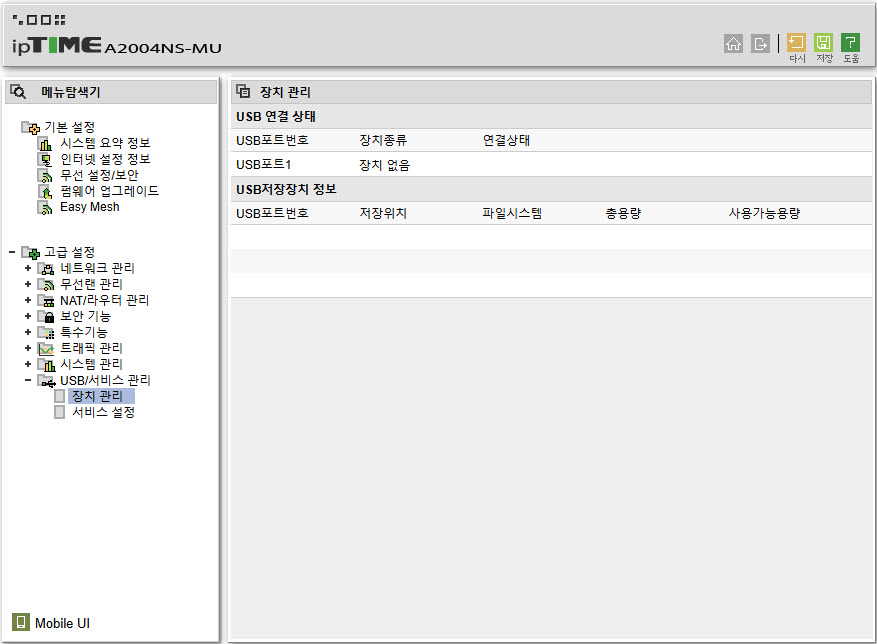
Task: Open 시스템 요약 정보 menu item
Action: point(105,143)
